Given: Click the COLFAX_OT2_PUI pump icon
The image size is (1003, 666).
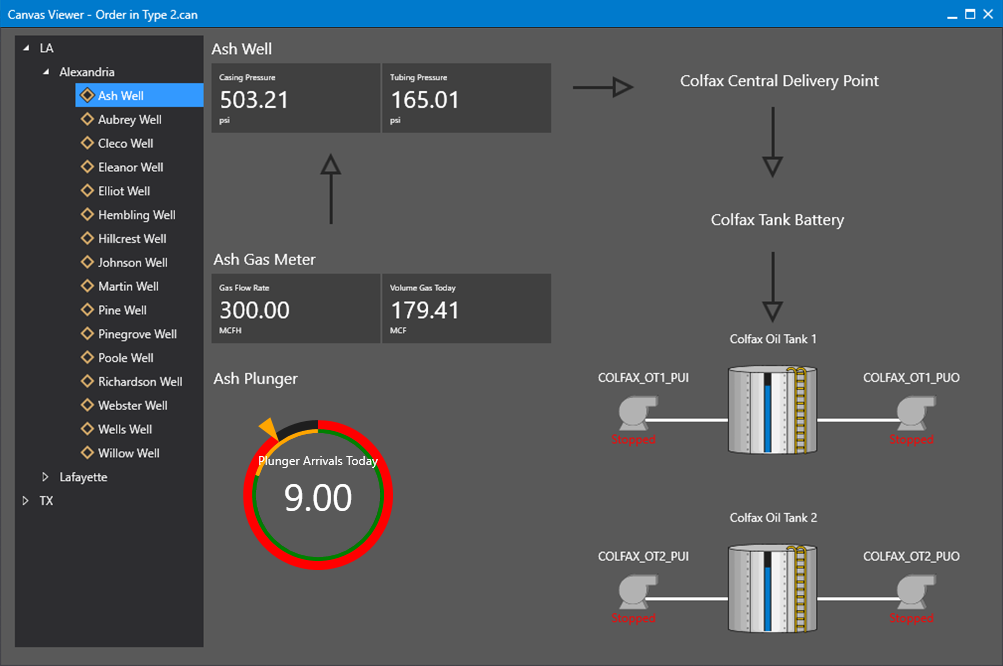Looking at the screenshot, I should point(637,591).
